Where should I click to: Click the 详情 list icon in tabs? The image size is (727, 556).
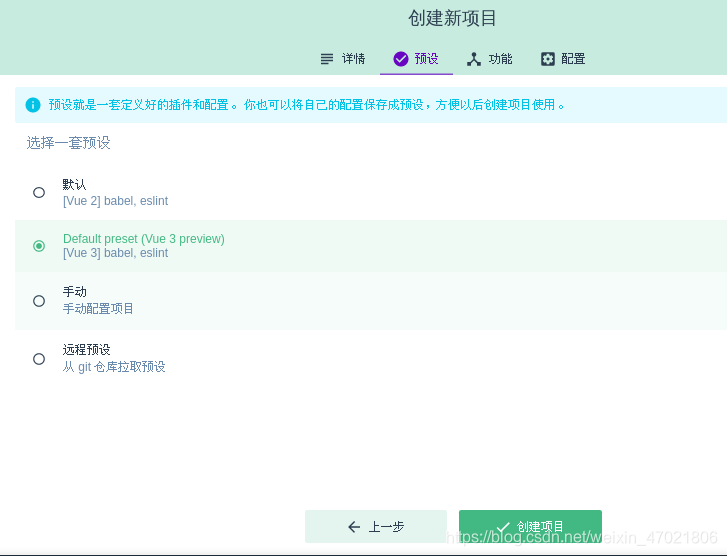(326, 59)
